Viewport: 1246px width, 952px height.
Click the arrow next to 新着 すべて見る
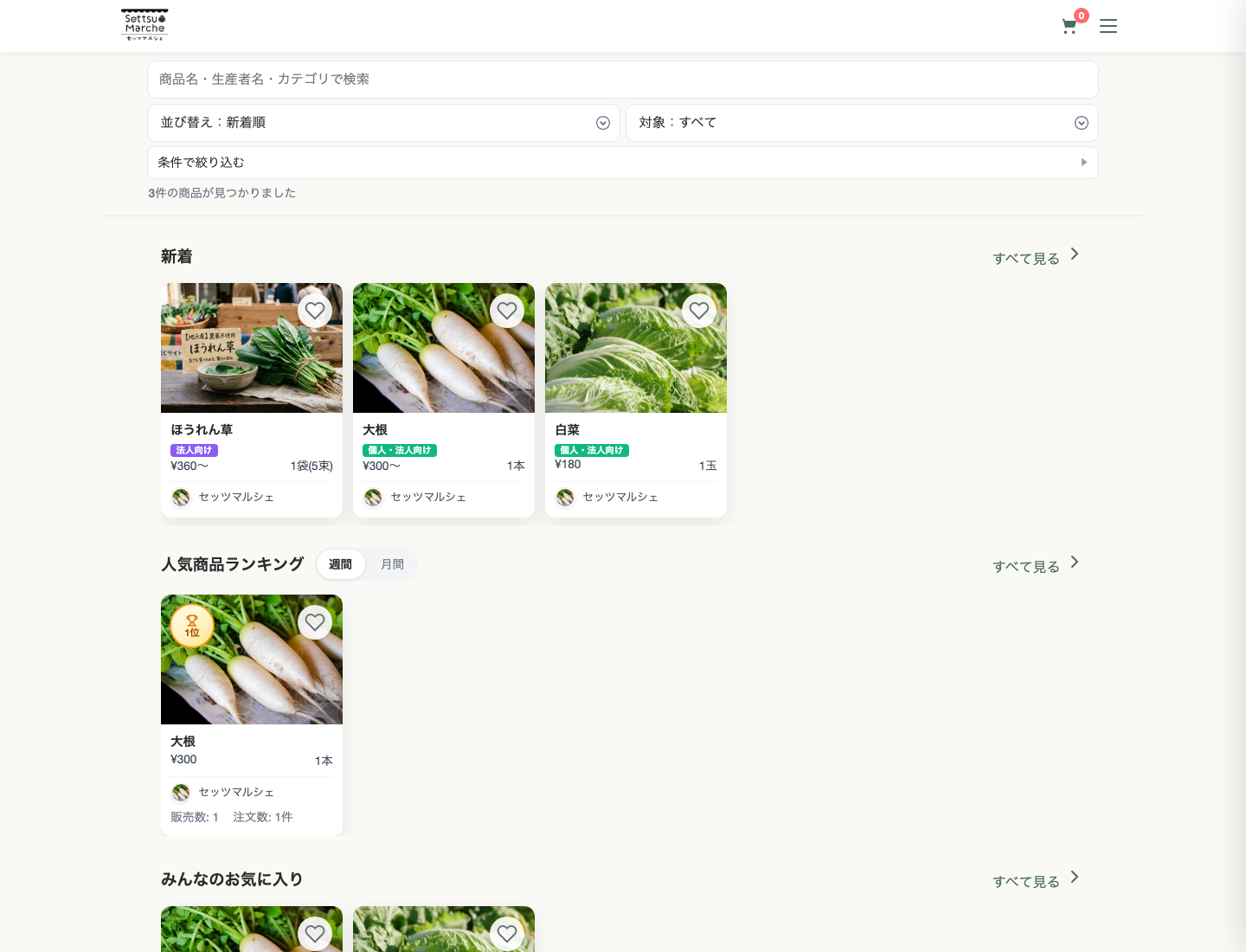[x=1075, y=254]
